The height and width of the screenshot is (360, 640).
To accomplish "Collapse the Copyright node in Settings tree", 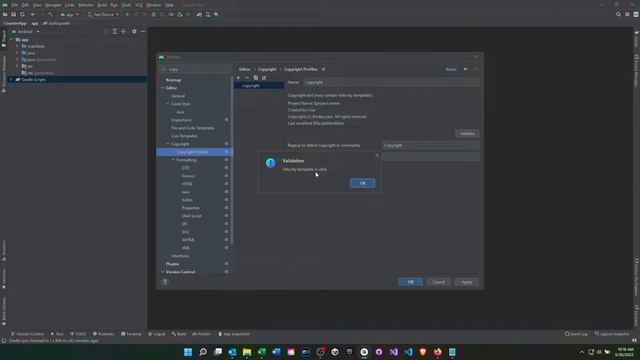I will pos(168,144).
